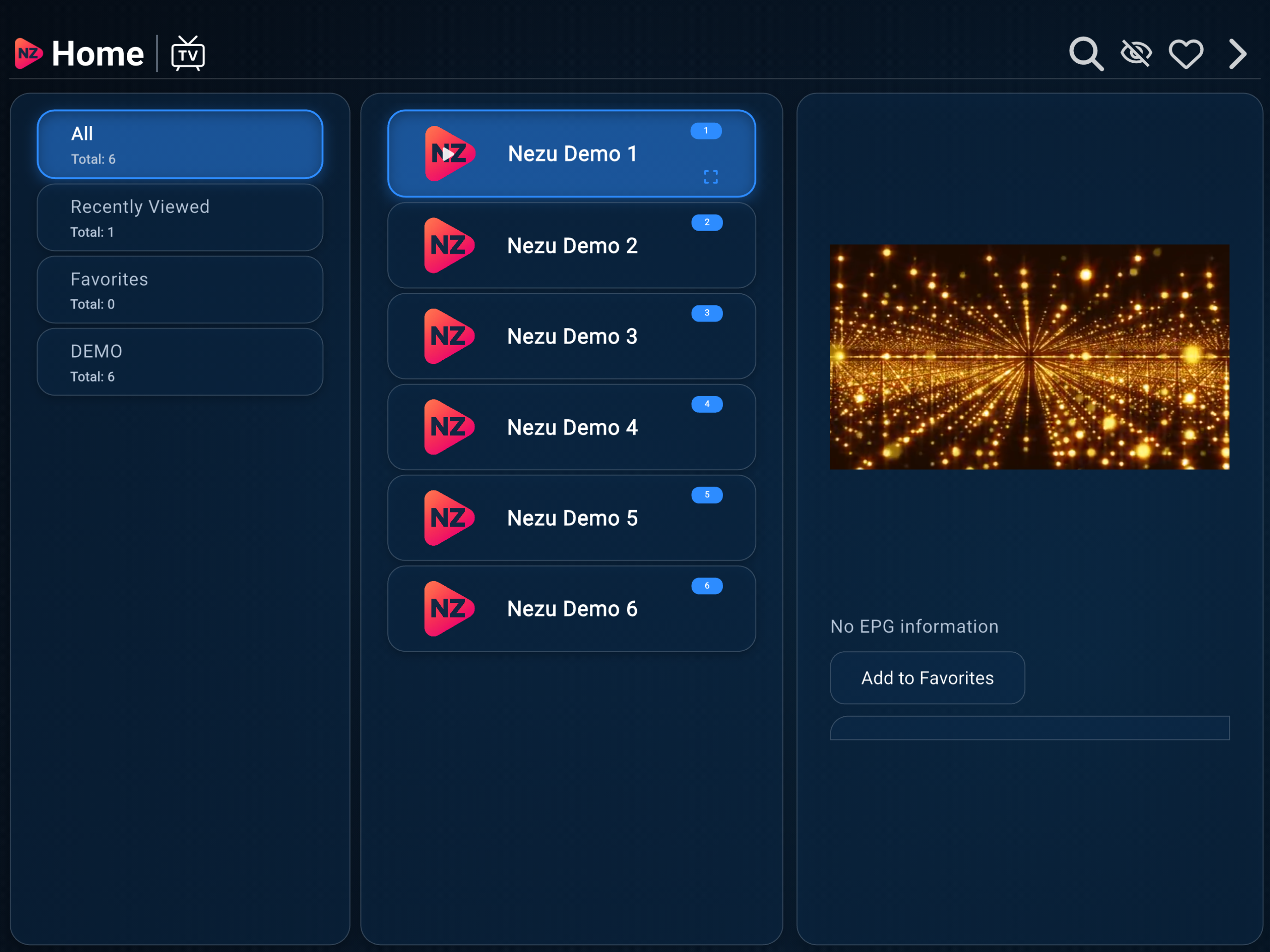This screenshot has height=952, width=1270.
Task: Open the search magnifier icon
Action: click(1086, 54)
